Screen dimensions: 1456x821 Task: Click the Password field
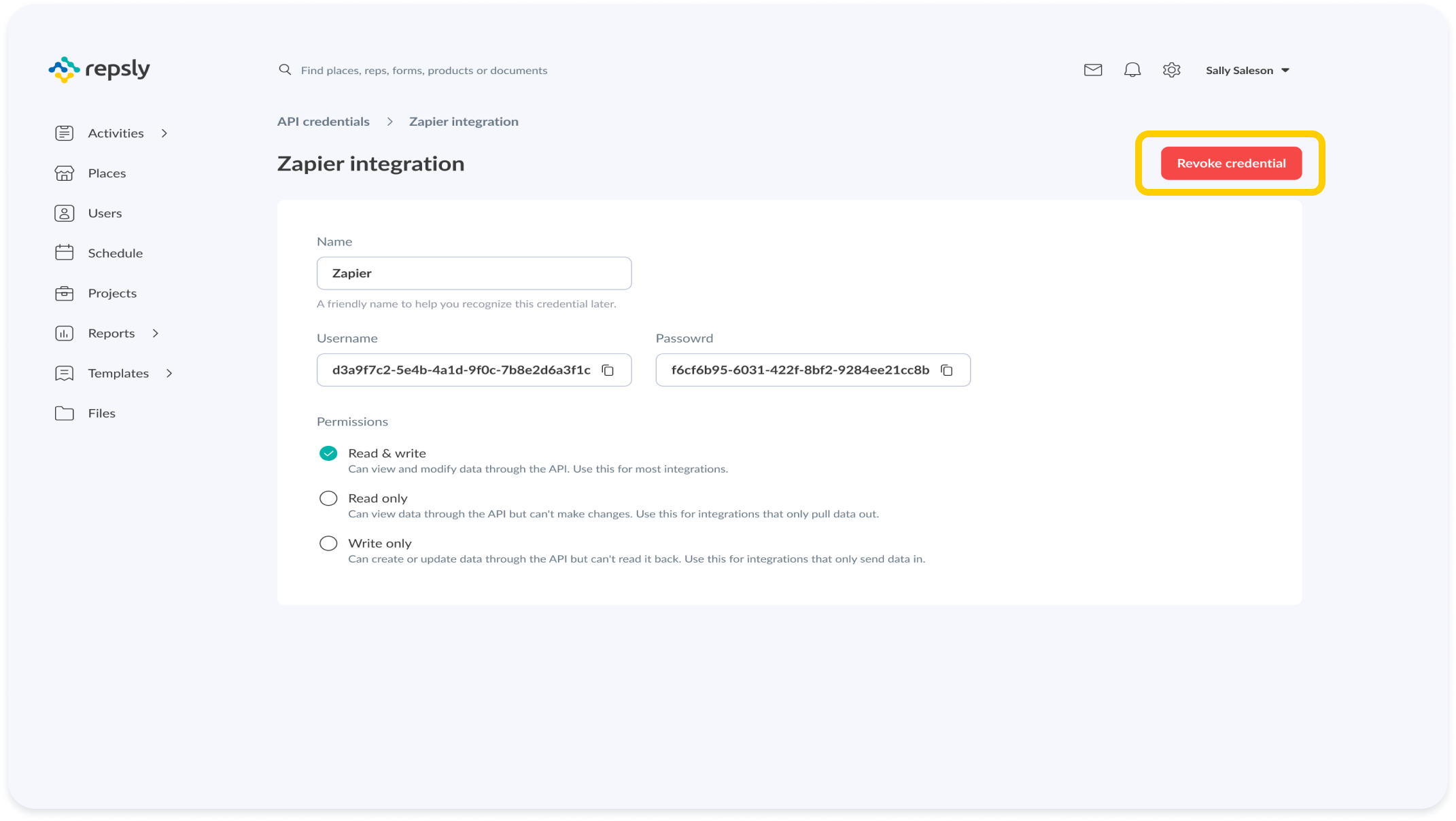pyautogui.click(x=813, y=370)
